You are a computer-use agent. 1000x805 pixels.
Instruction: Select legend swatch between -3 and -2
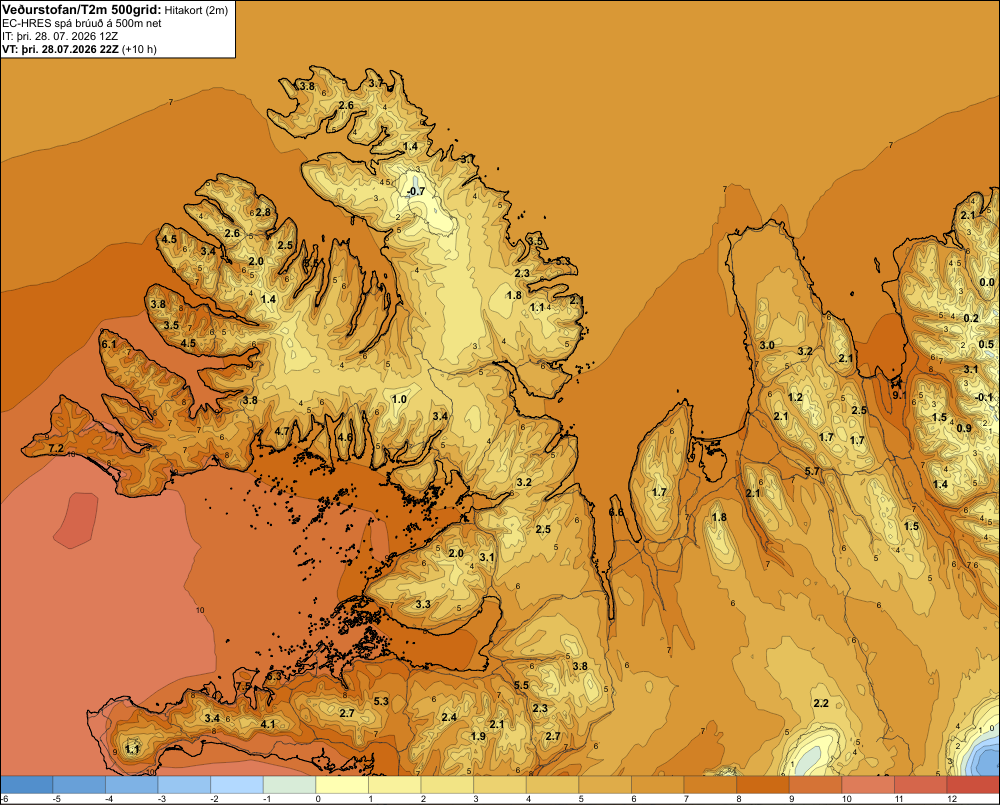[184, 785]
